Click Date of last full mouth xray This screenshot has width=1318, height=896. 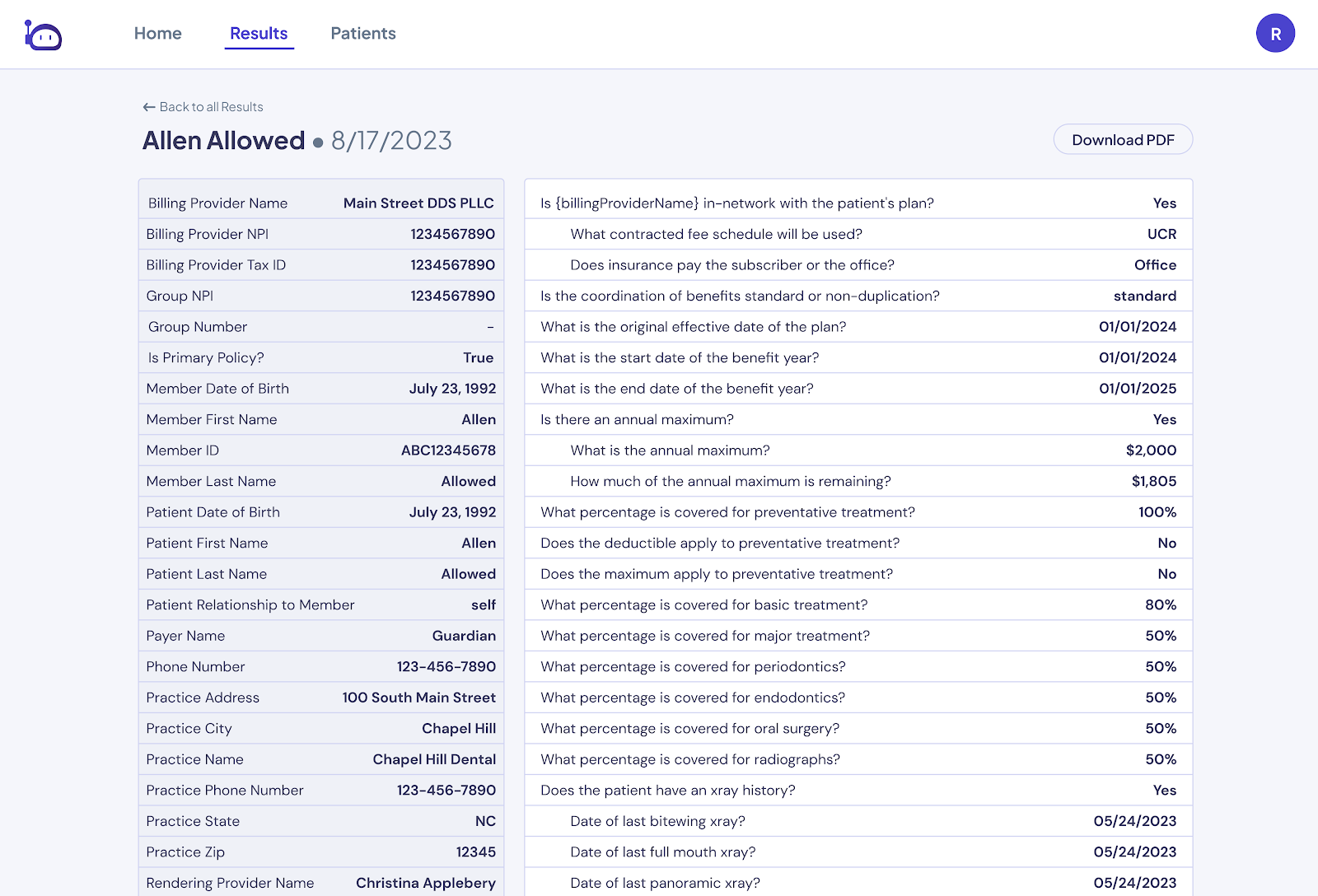(662, 852)
